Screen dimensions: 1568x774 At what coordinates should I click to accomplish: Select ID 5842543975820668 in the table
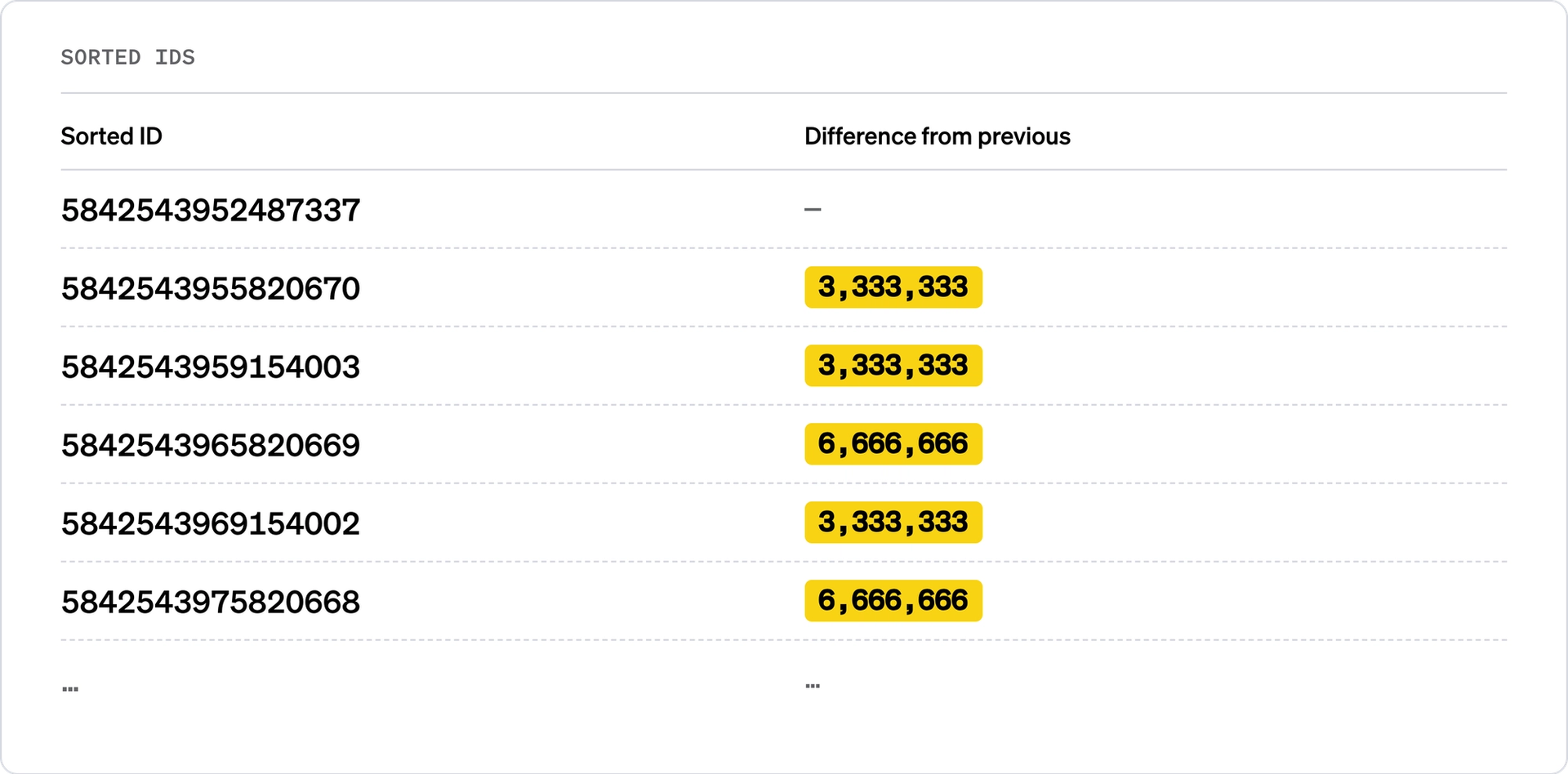211,603
